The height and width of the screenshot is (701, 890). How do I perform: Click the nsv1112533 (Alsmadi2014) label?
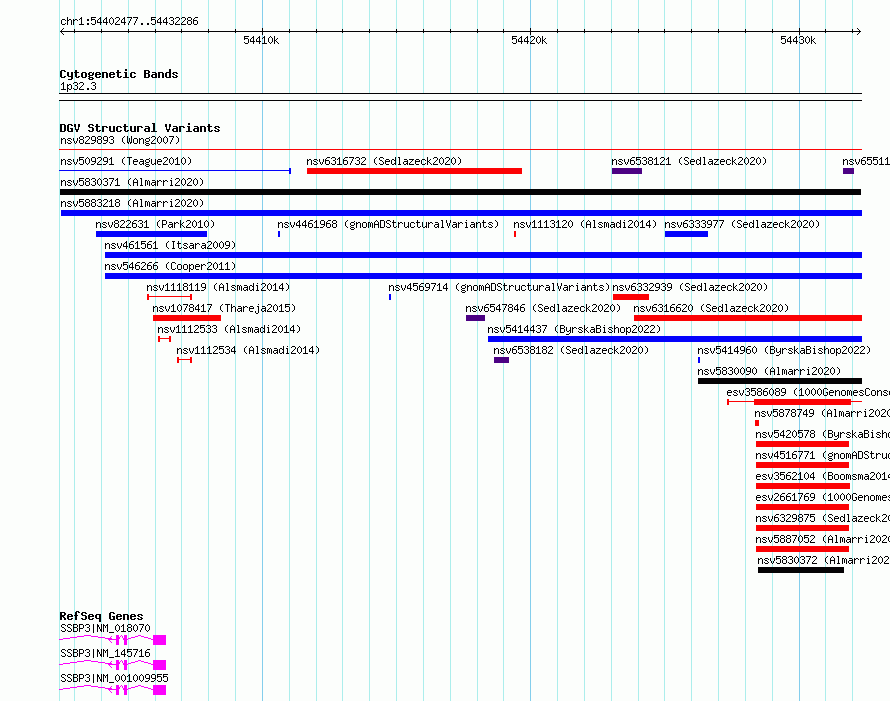(x=229, y=329)
